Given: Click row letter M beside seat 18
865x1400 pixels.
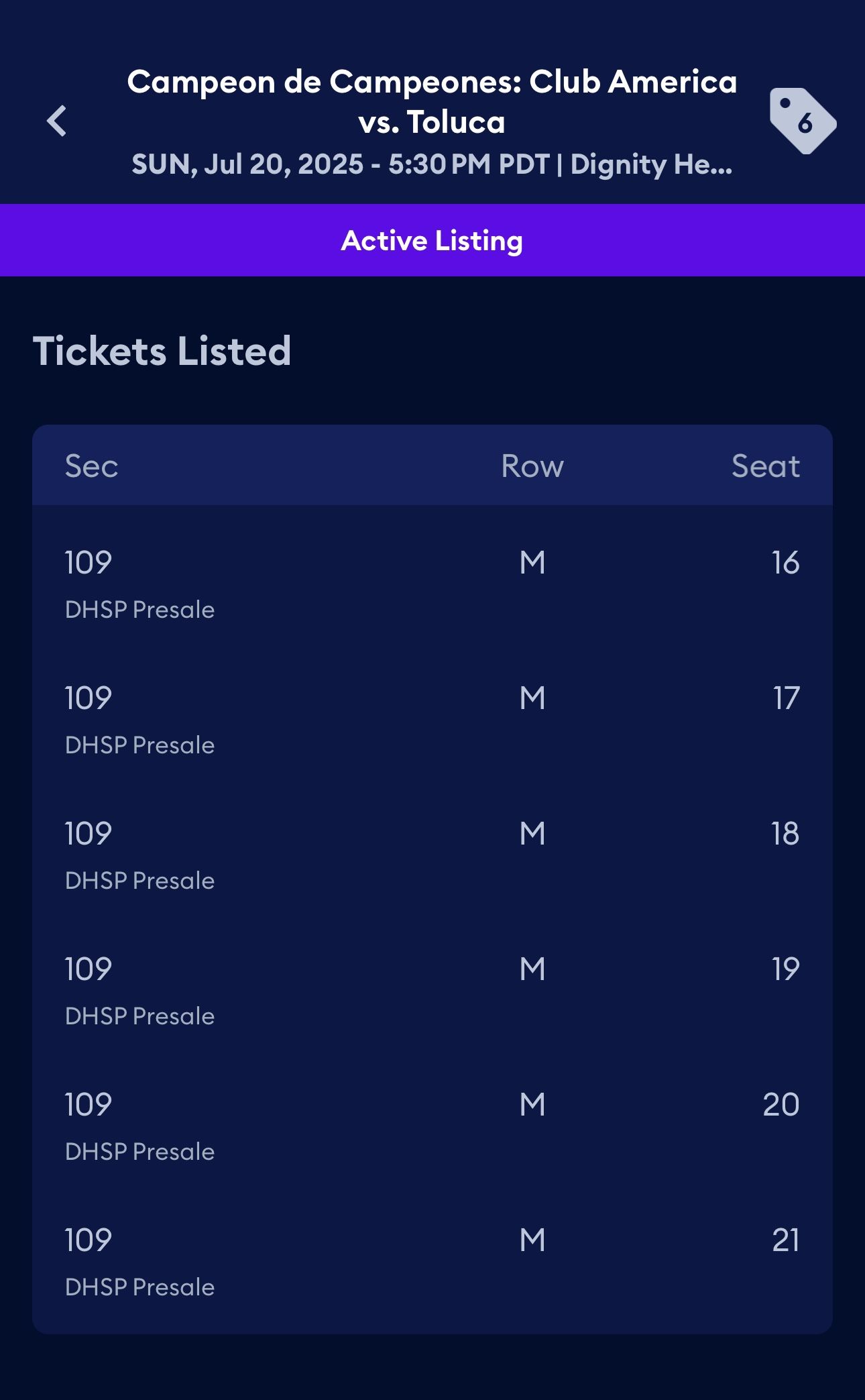Looking at the screenshot, I should [532, 833].
